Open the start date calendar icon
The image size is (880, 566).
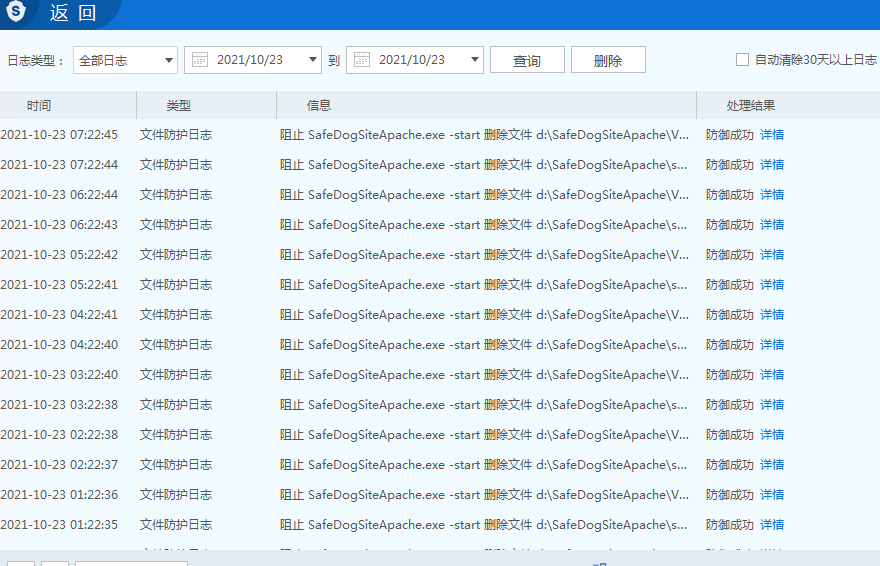[x=200, y=59]
